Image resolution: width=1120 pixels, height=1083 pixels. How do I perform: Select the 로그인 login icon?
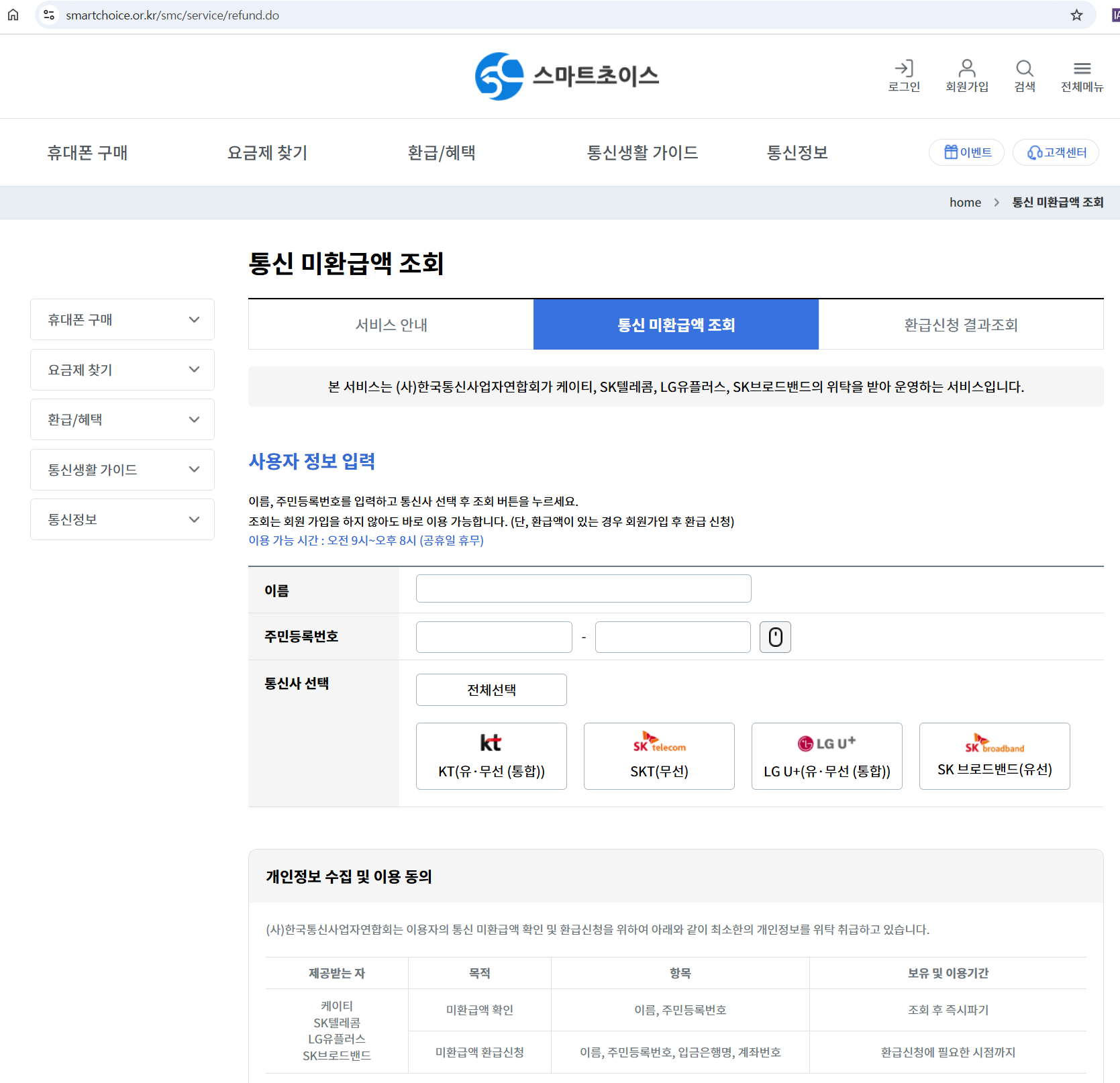click(x=904, y=74)
